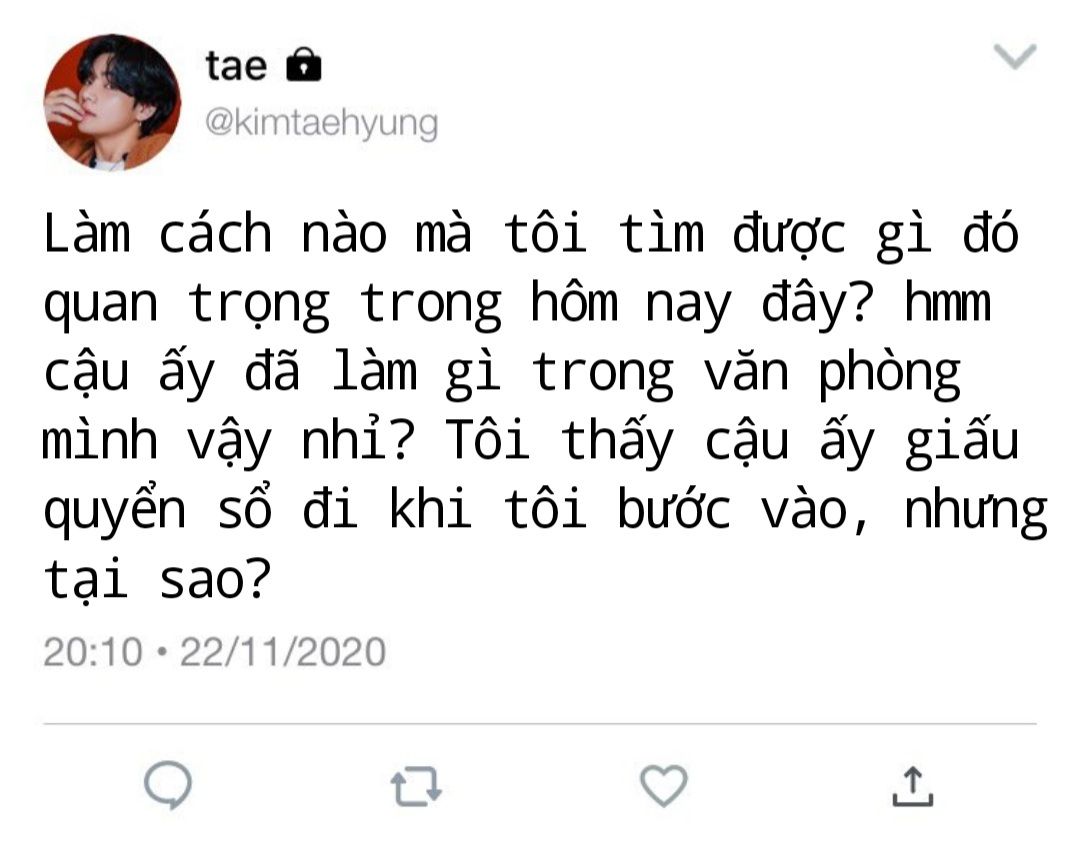Click the padlock icon beside tae
The height and width of the screenshot is (841, 1080).
click(304, 65)
